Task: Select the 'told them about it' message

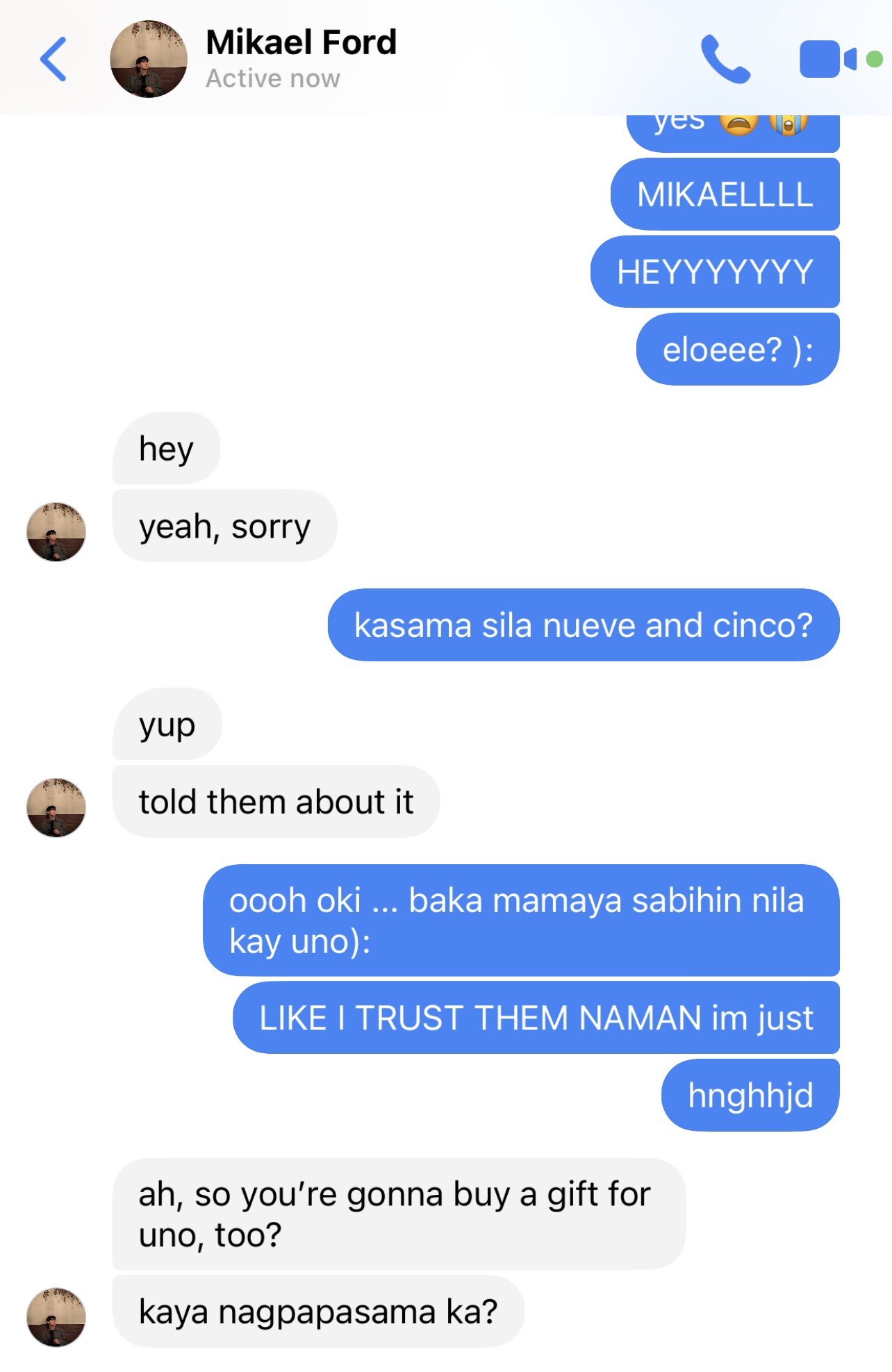Action: [276, 802]
